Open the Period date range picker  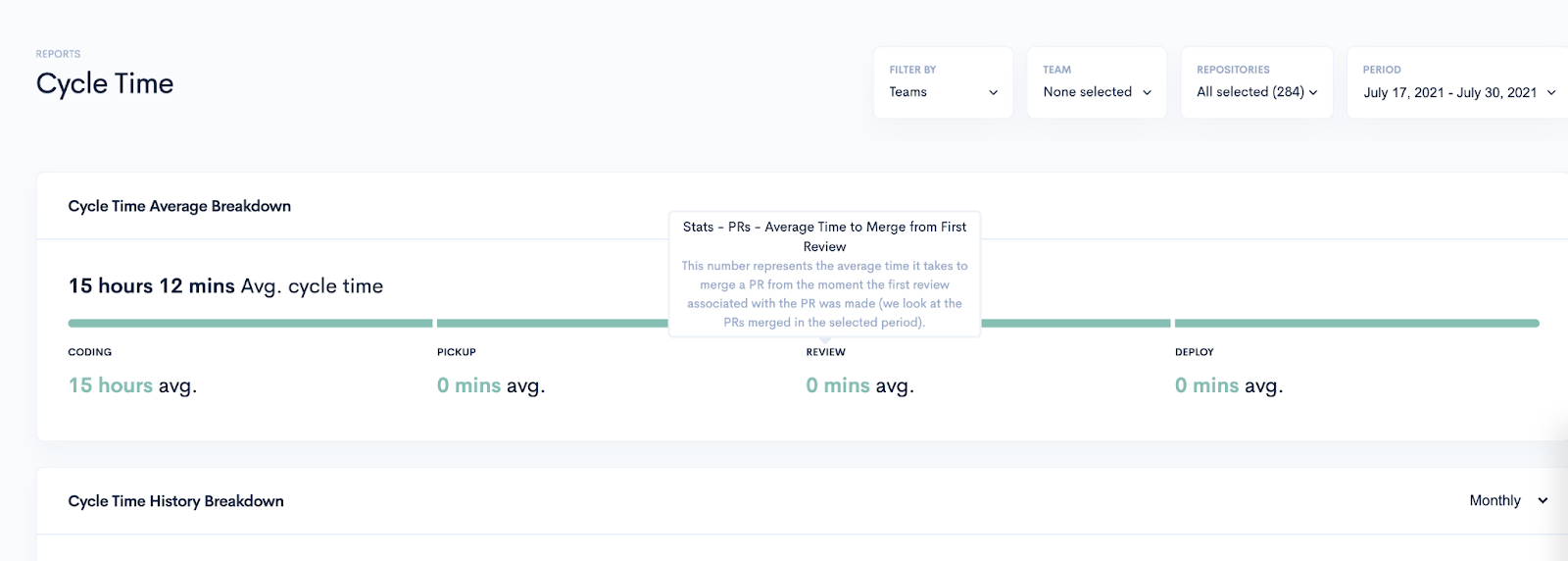tap(1458, 82)
